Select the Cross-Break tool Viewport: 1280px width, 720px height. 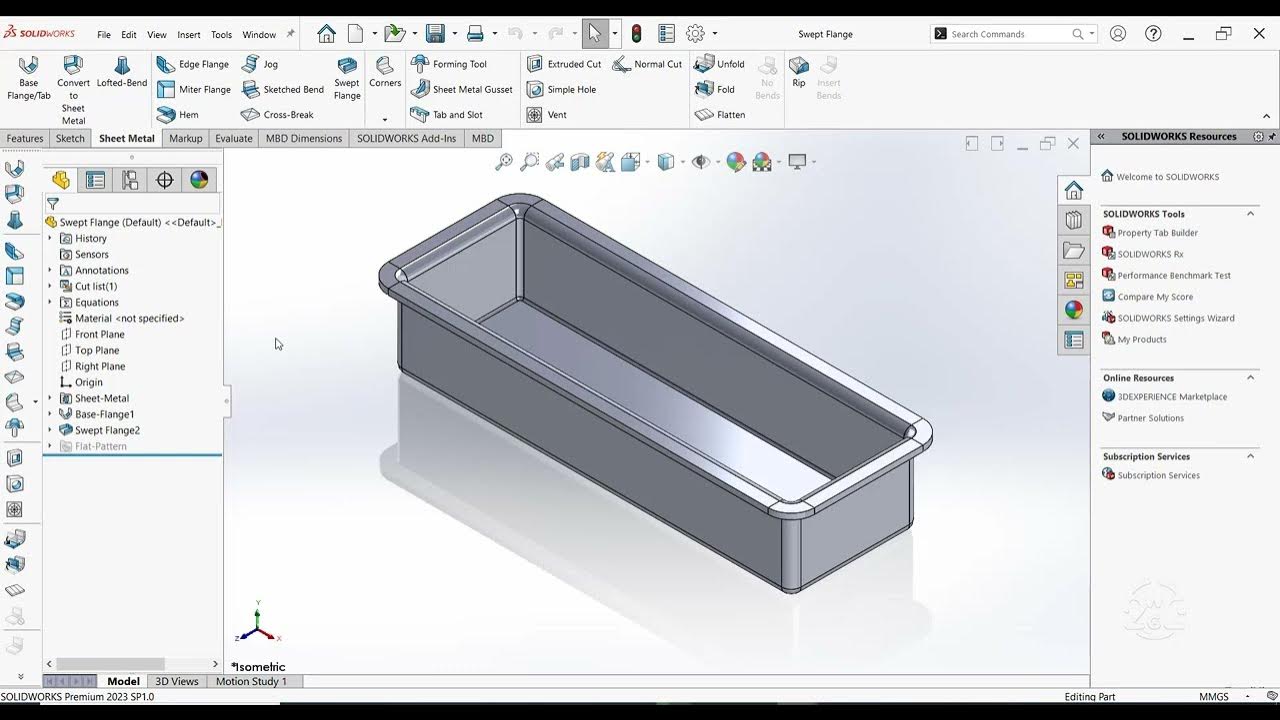tap(277, 115)
